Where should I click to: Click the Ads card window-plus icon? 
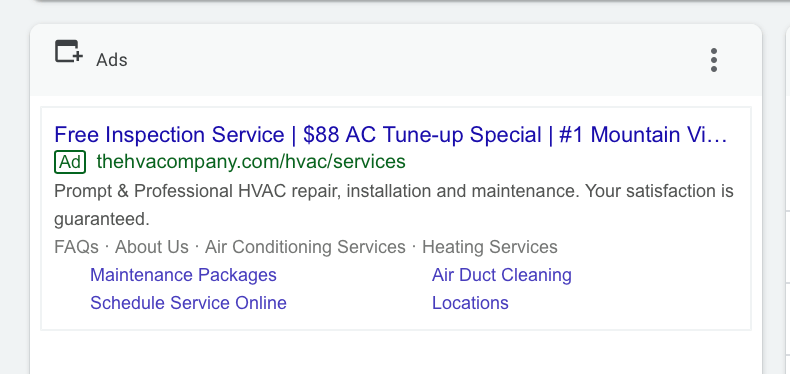tap(69, 51)
